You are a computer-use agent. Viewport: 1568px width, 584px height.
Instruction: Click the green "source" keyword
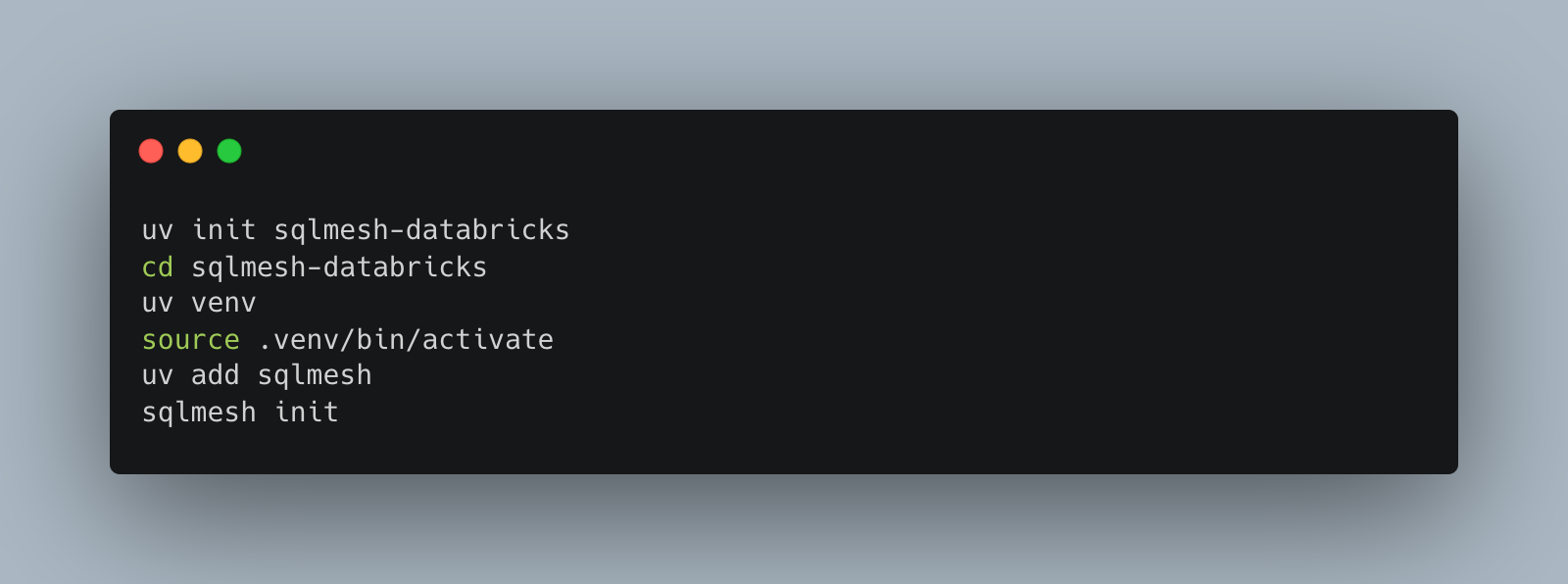191,340
